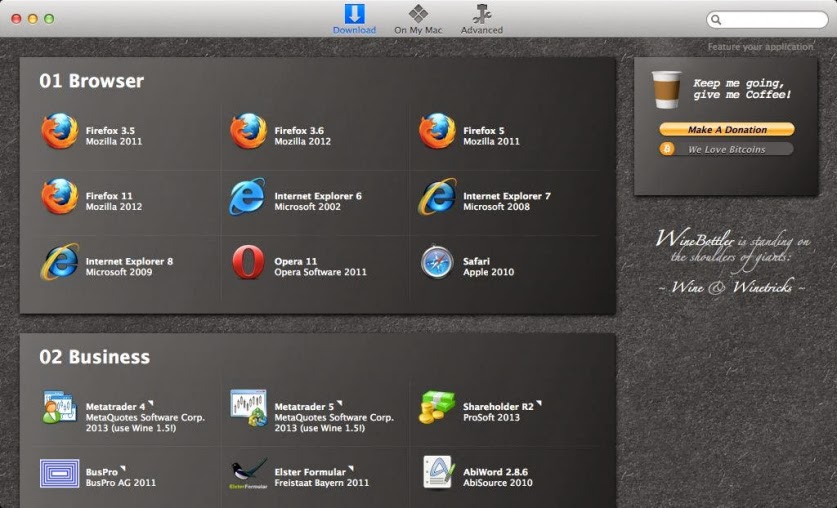Choose the Shareholder R2 money icon
The image size is (837, 508).
[x=437, y=408]
